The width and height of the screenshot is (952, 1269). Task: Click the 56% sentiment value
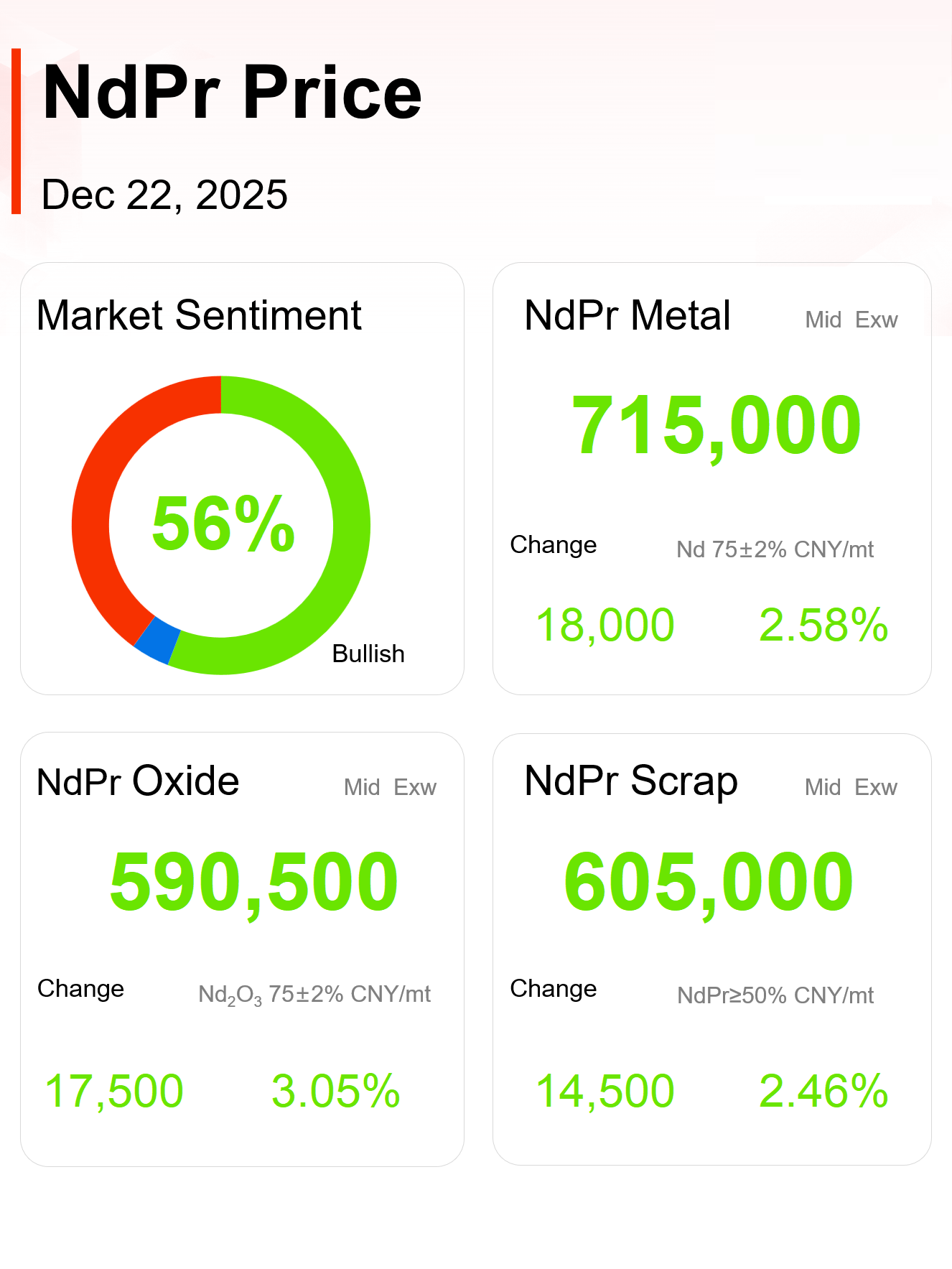(223, 524)
